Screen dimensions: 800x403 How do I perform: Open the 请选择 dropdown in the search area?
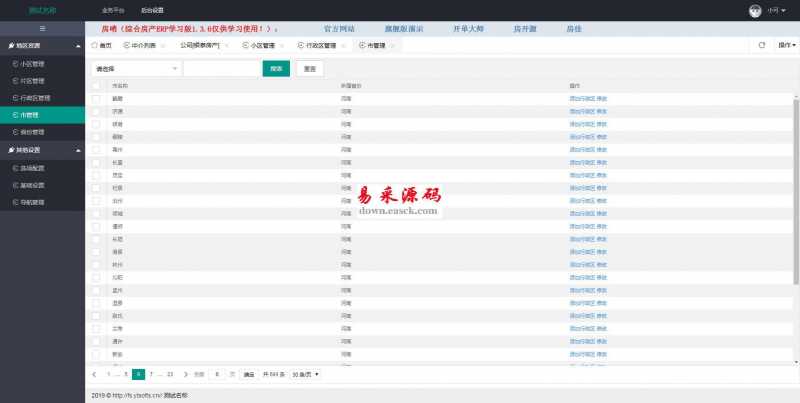[x=136, y=69]
